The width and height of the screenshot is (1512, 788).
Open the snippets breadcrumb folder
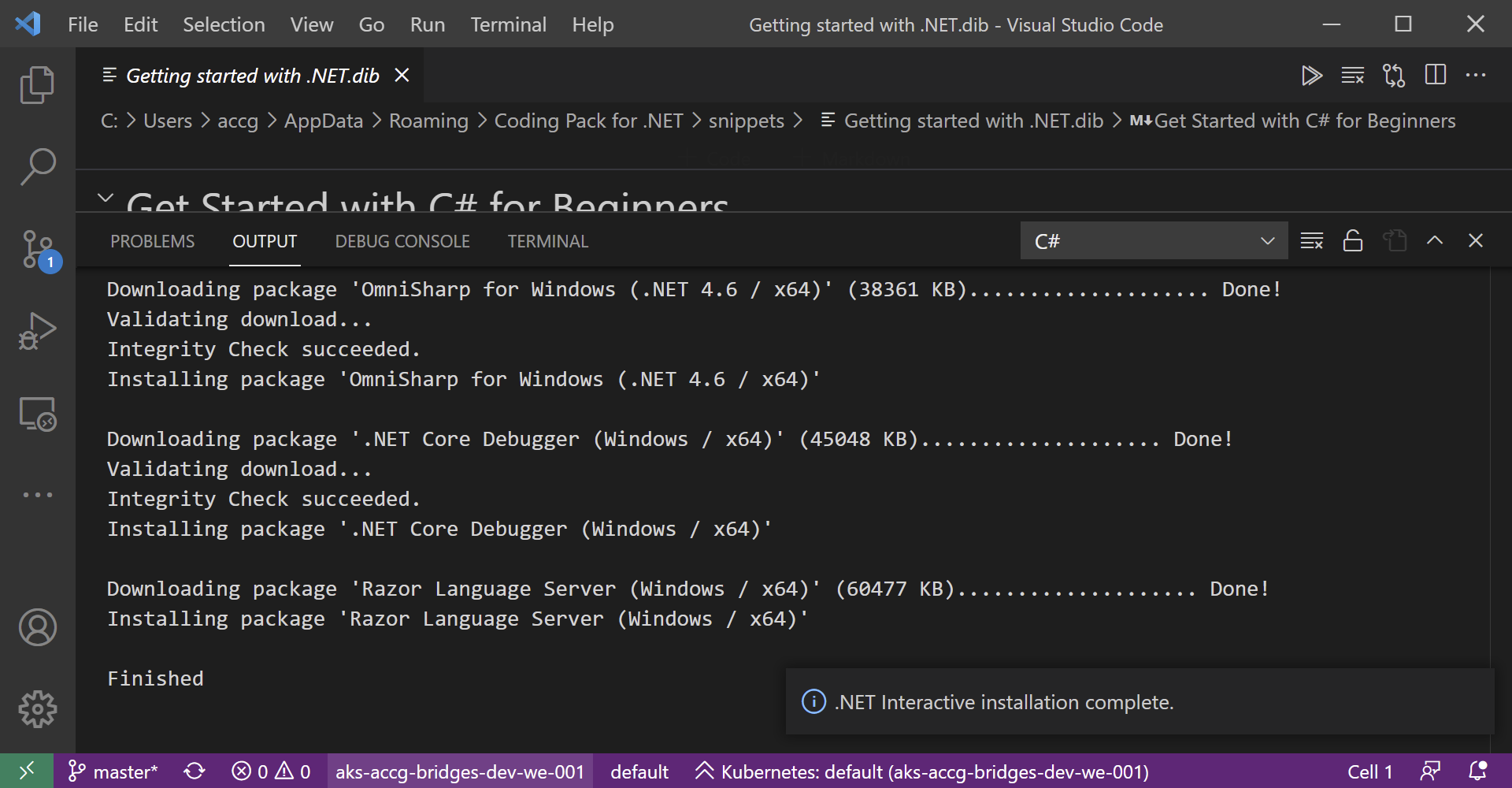pos(747,121)
